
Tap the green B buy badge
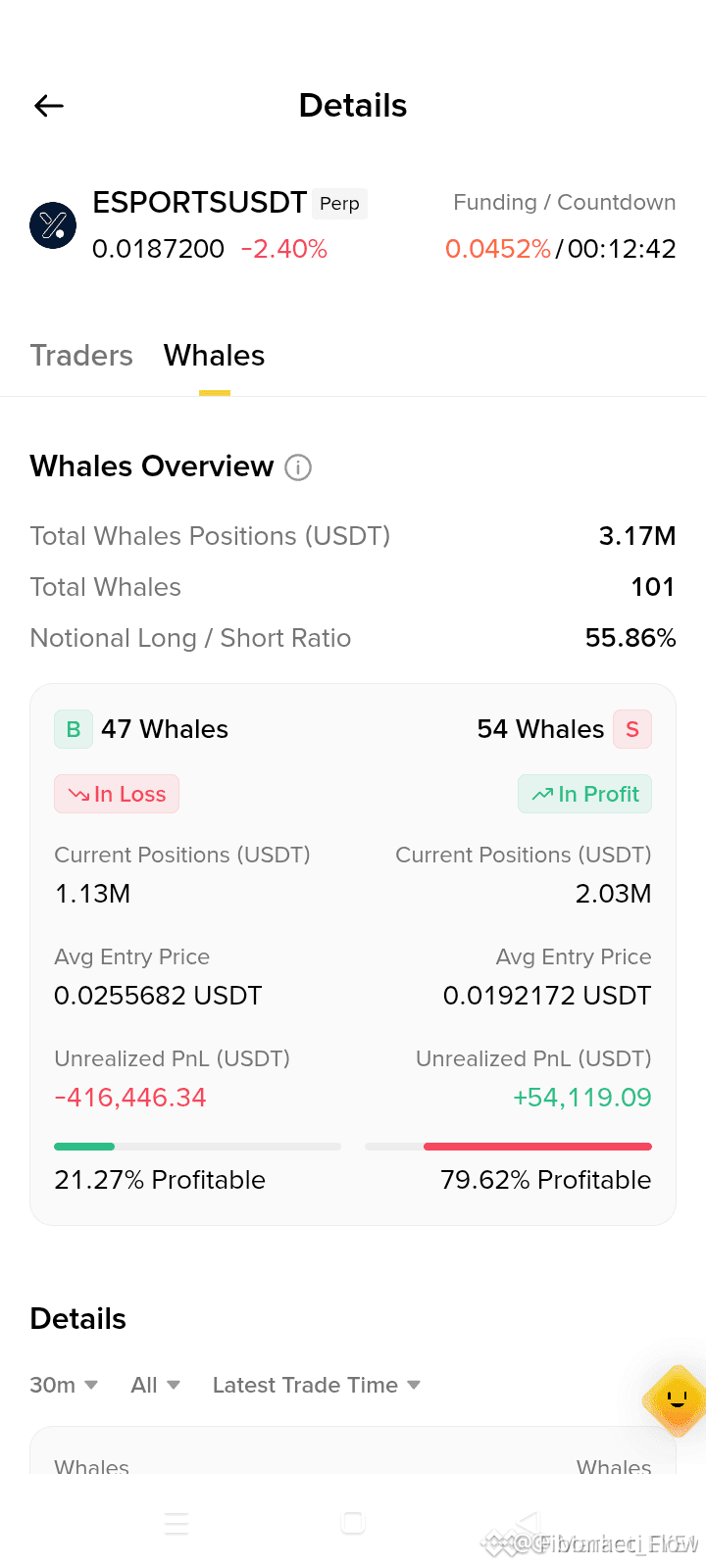pos(74,729)
